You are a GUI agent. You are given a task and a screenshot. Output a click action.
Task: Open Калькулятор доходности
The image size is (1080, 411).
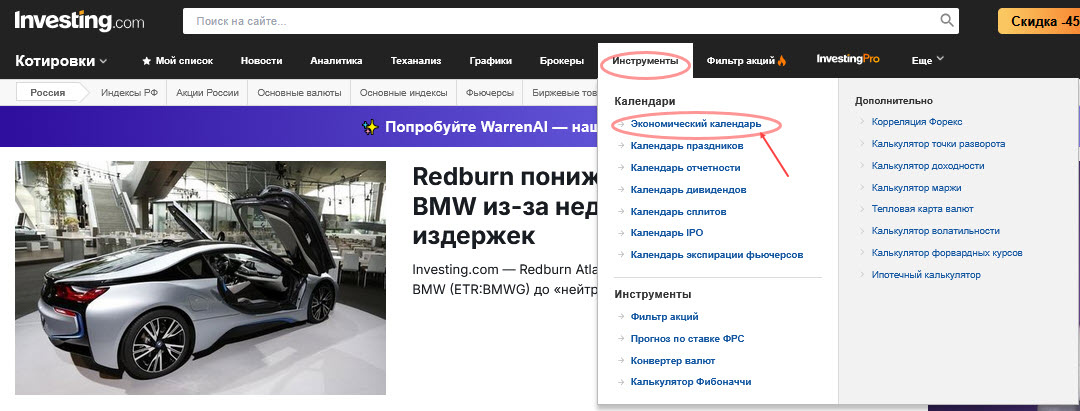(928, 166)
